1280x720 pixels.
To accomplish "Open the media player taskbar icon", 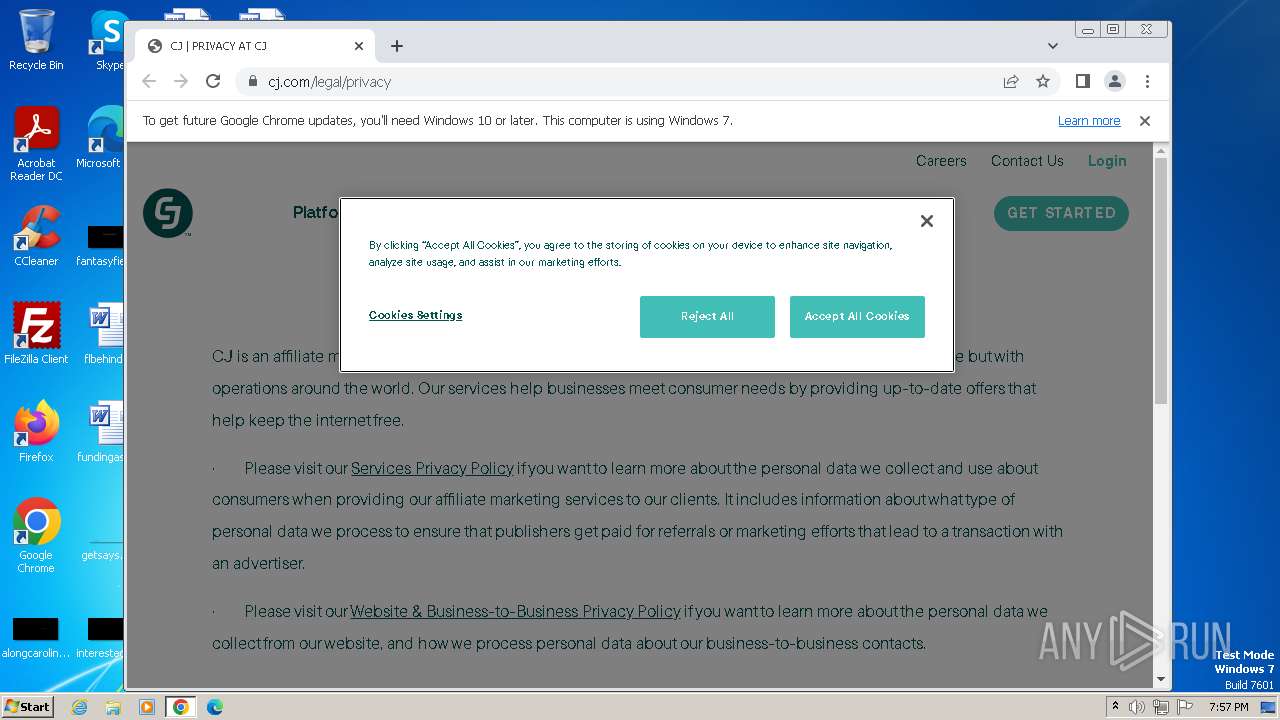I will pyautogui.click(x=147, y=707).
